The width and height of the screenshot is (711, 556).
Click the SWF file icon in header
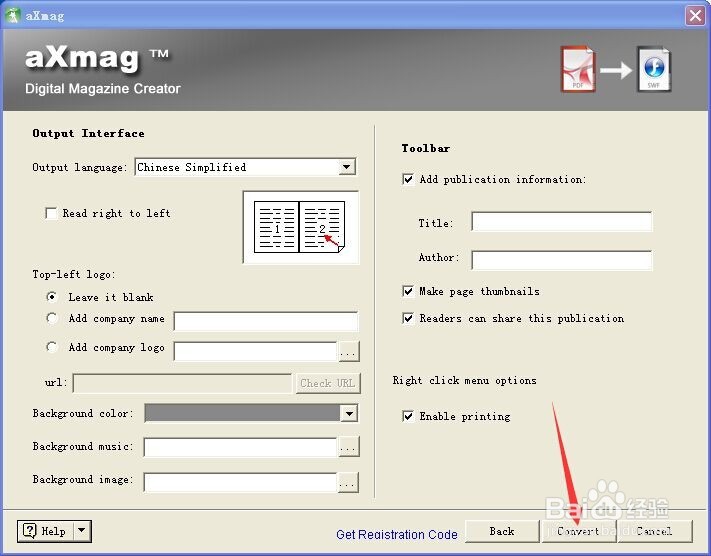click(x=654, y=69)
